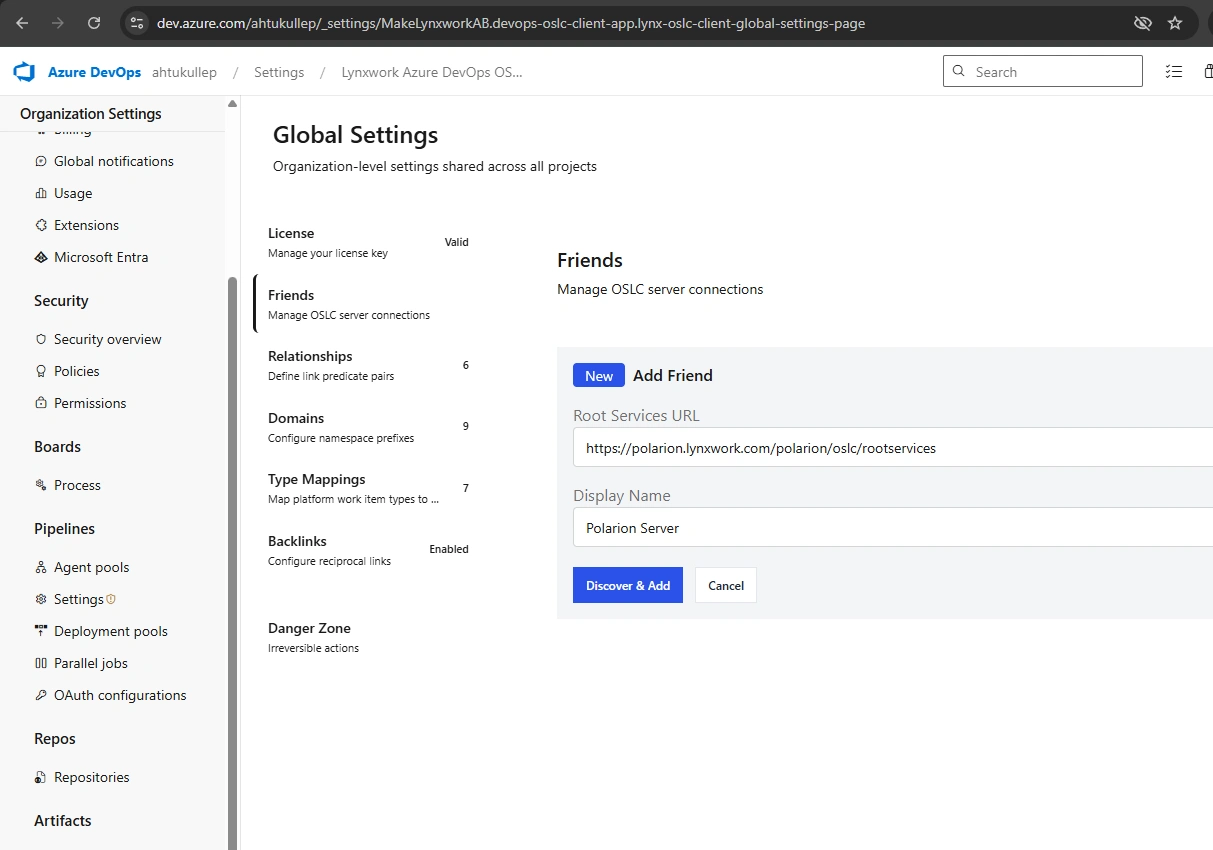Viewport: 1213px width, 850px height.
Task: Click the header Search box
Action: [1042, 71]
